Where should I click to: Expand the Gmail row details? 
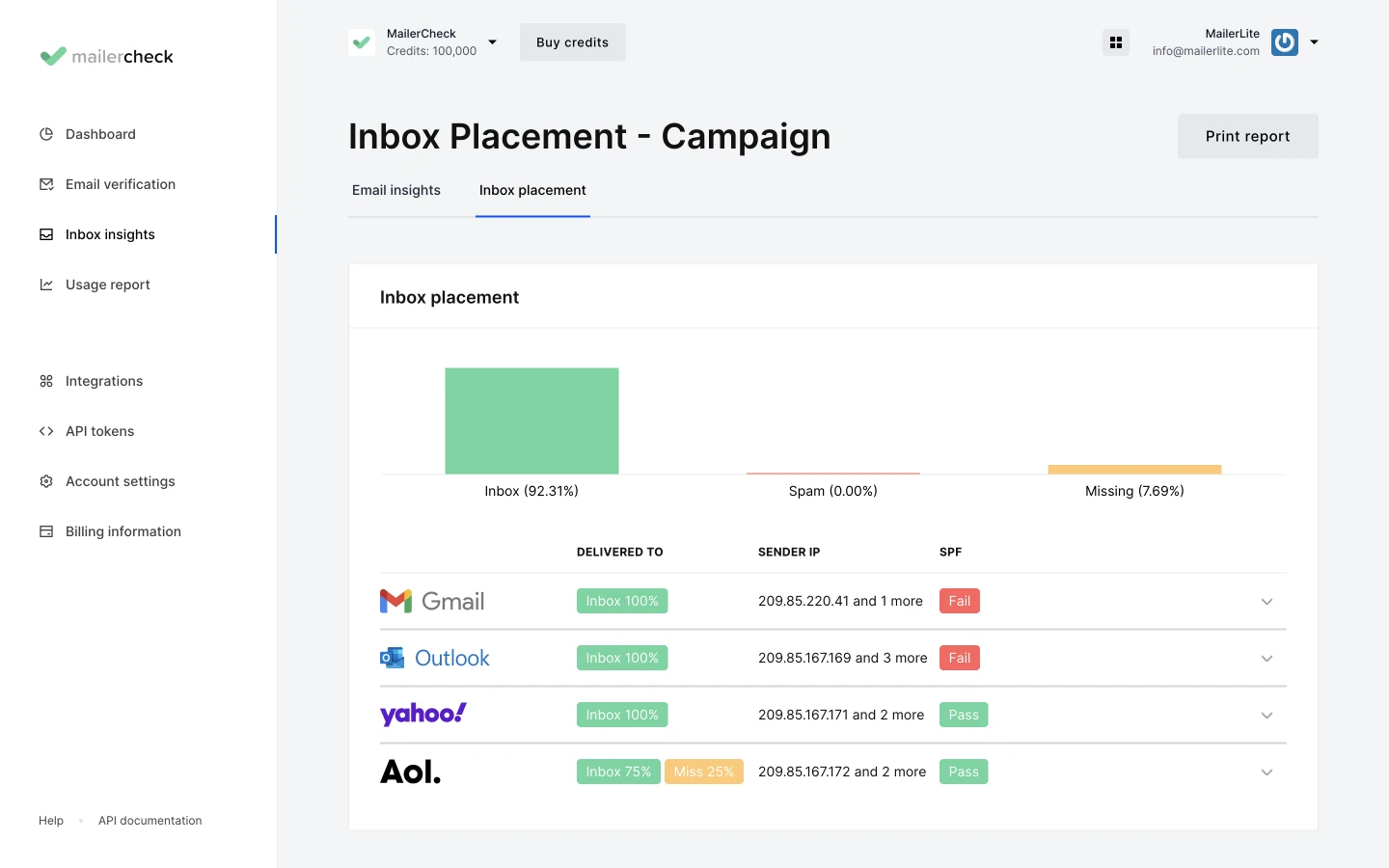point(1266,602)
